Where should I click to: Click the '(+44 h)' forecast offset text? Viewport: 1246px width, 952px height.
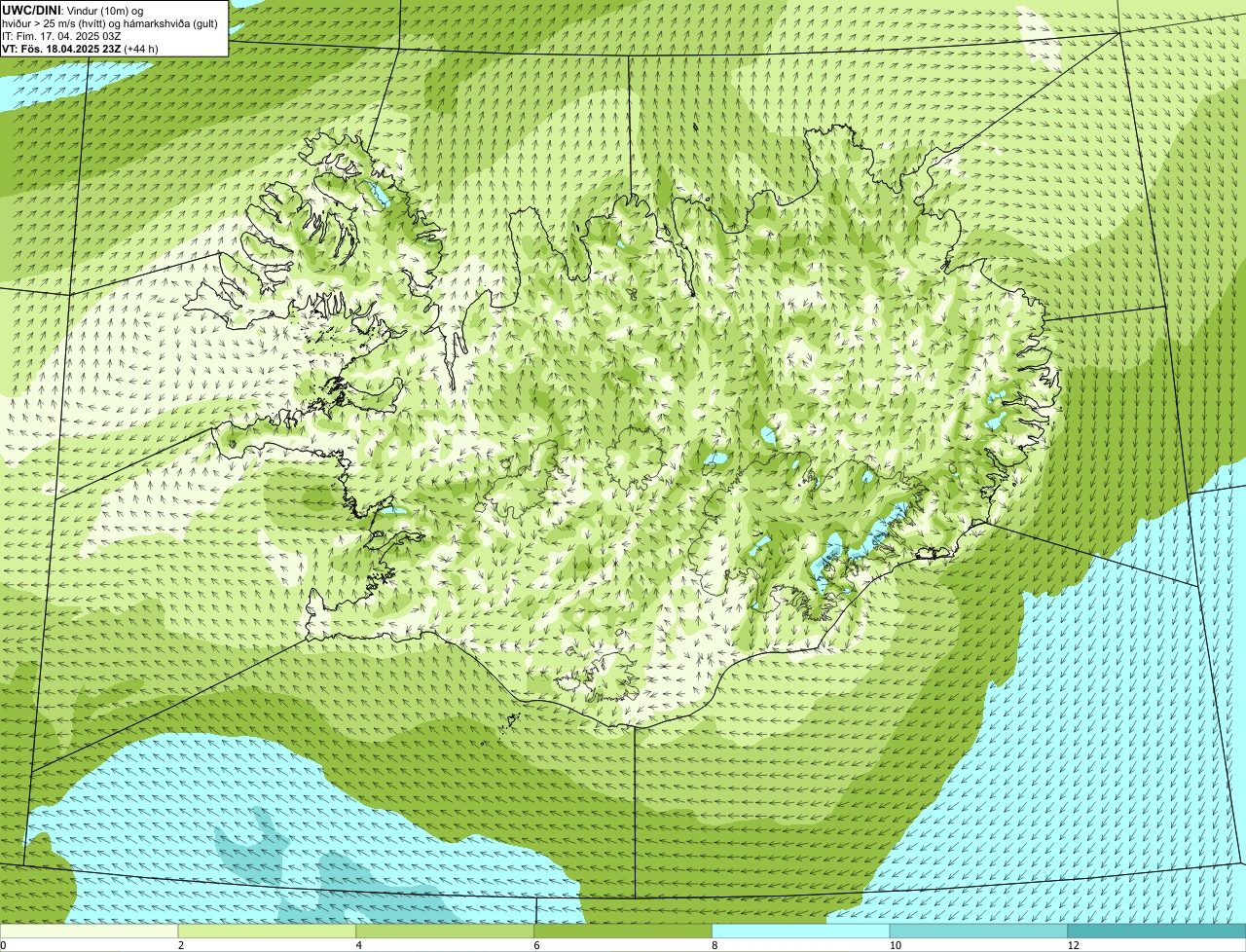(x=141, y=49)
